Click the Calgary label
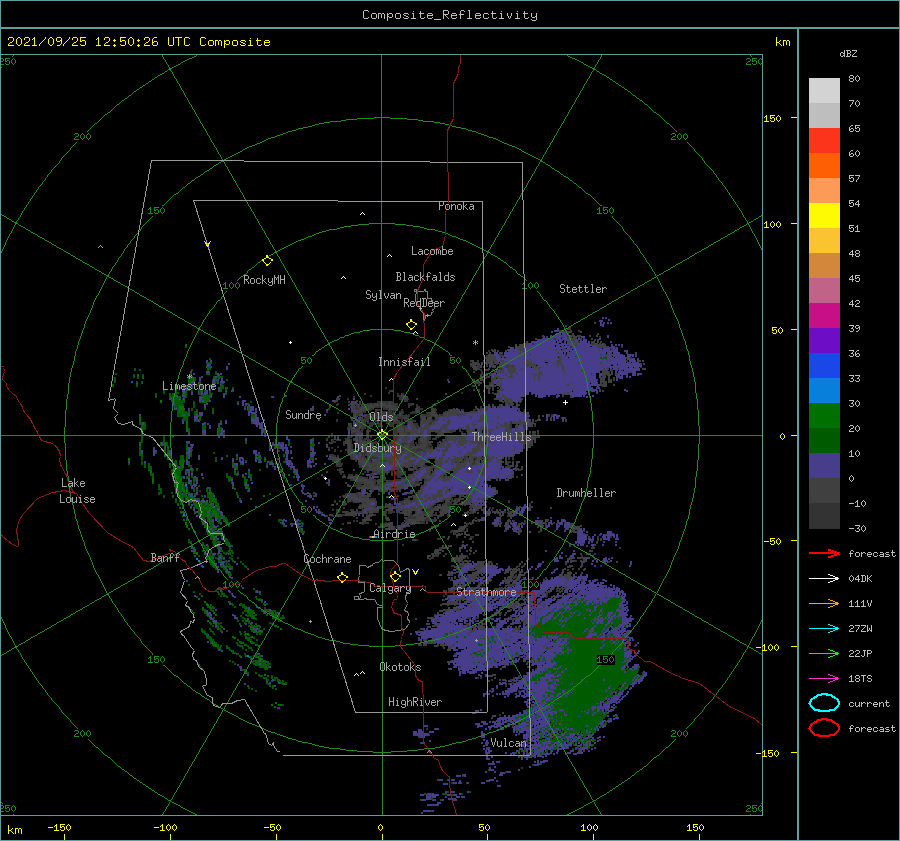Screen dimensions: 900x841 (x=390, y=588)
